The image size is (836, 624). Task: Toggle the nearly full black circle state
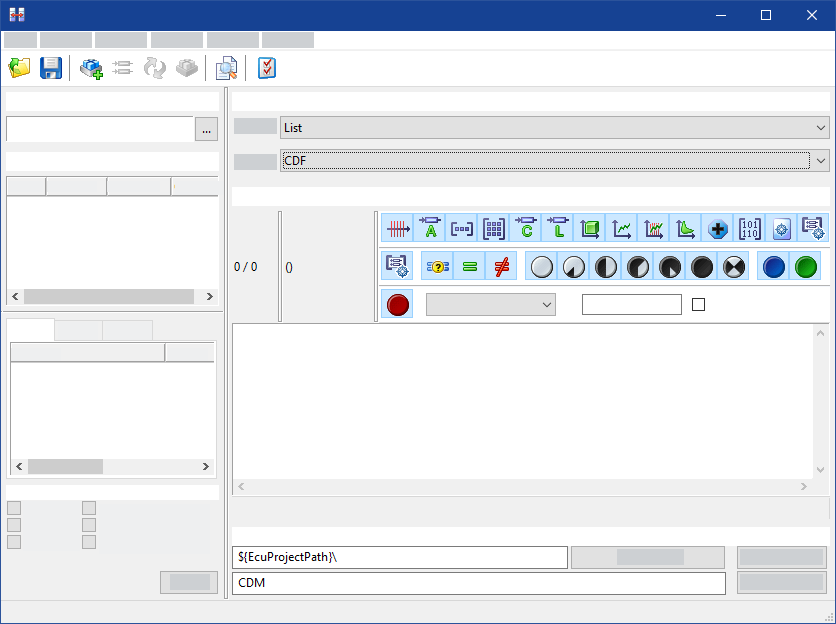coord(670,266)
